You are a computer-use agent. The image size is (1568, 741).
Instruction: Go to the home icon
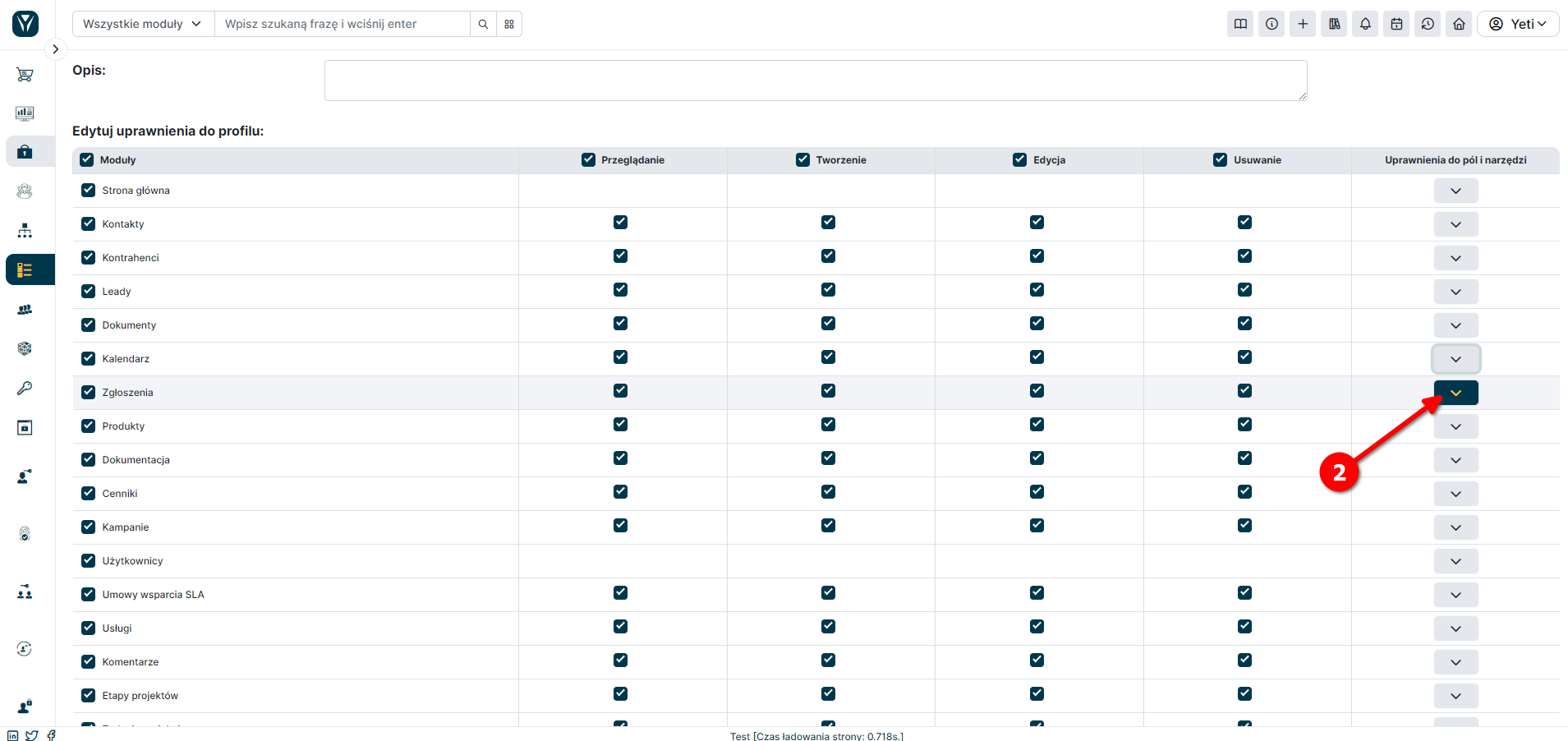1459,24
